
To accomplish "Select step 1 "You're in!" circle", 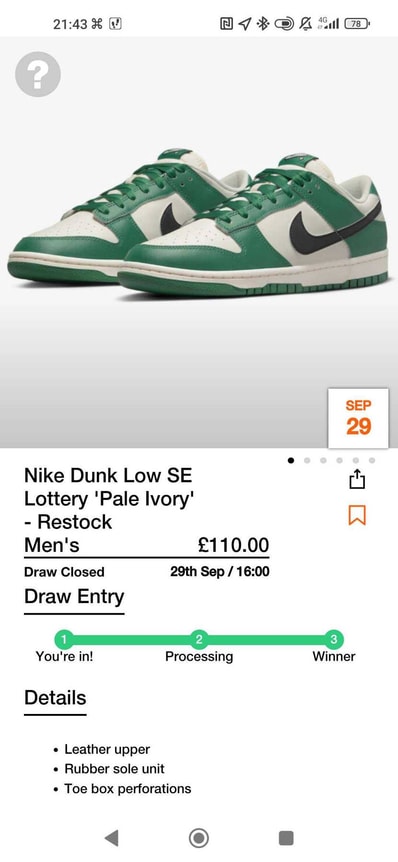I will coord(64,639).
